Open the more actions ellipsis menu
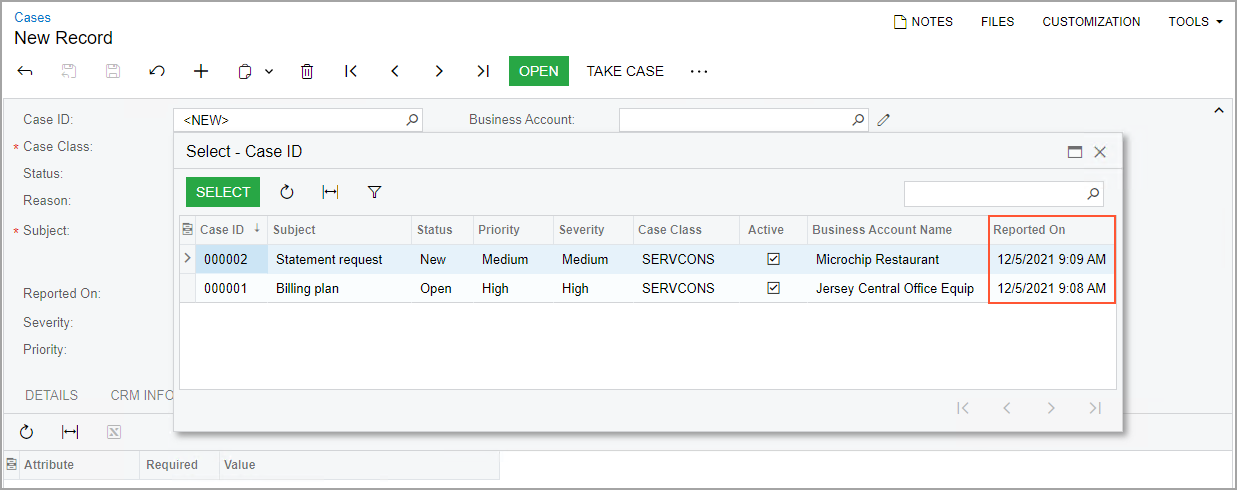Image resolution: width=1237 pixels, height=490 pixels. (699, 71)
